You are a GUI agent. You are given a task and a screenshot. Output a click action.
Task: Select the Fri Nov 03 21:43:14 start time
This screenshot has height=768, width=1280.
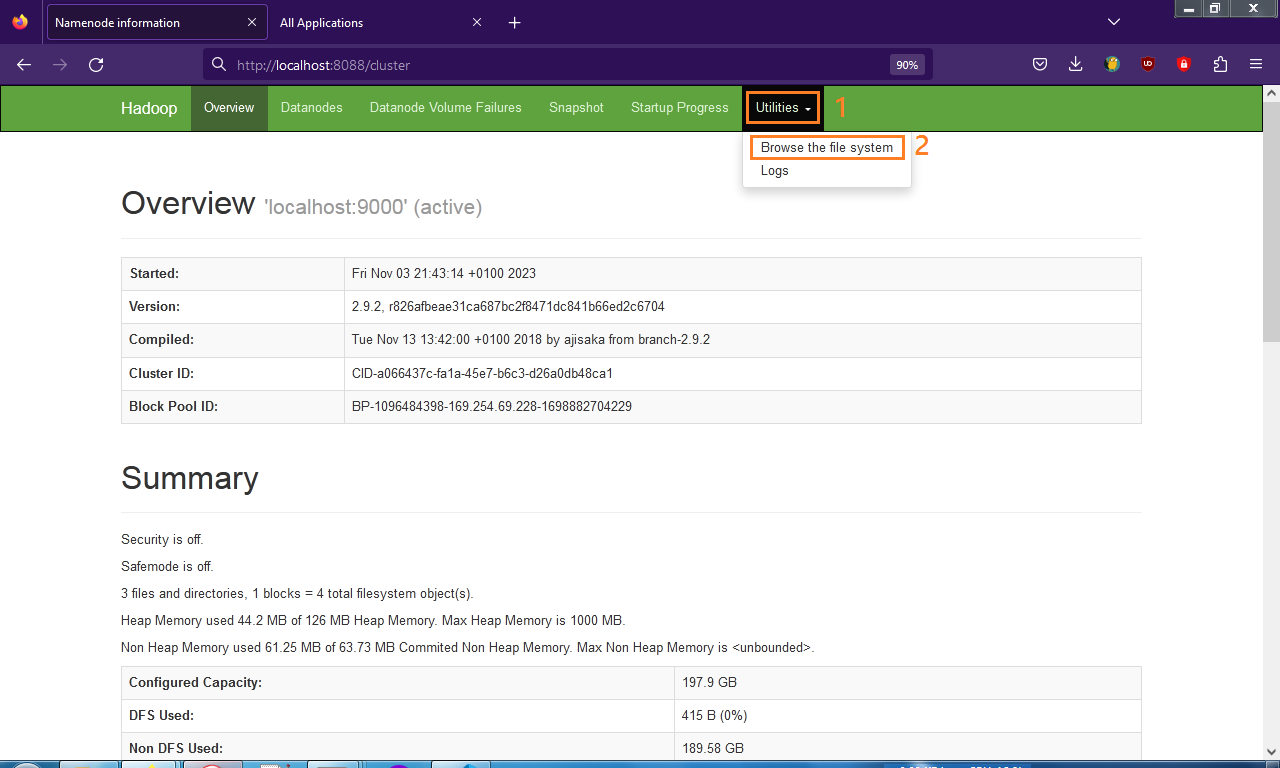(444, 273)
